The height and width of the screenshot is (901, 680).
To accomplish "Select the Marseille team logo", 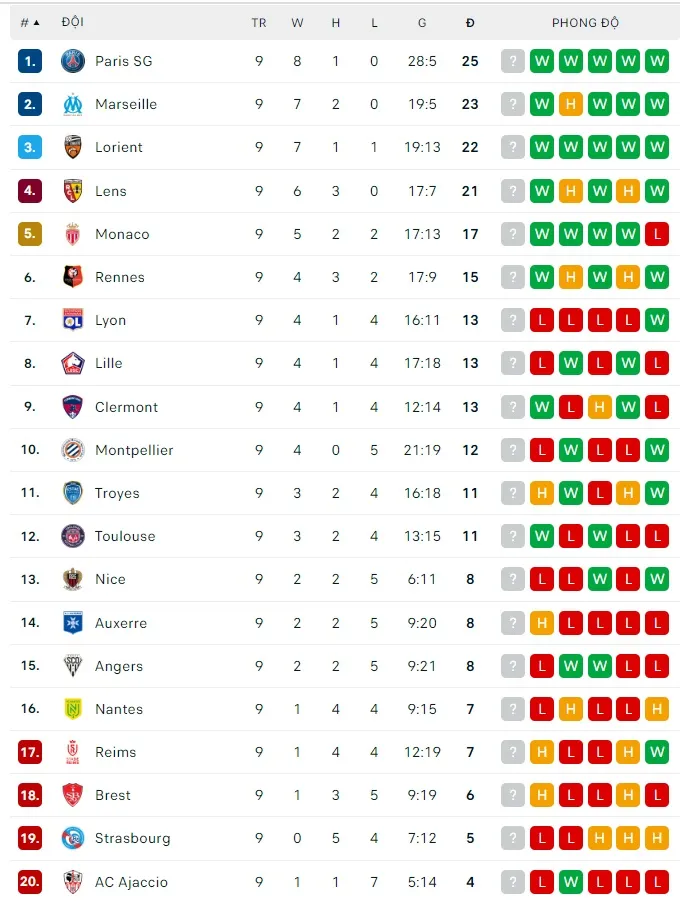I will pos(72,104).
